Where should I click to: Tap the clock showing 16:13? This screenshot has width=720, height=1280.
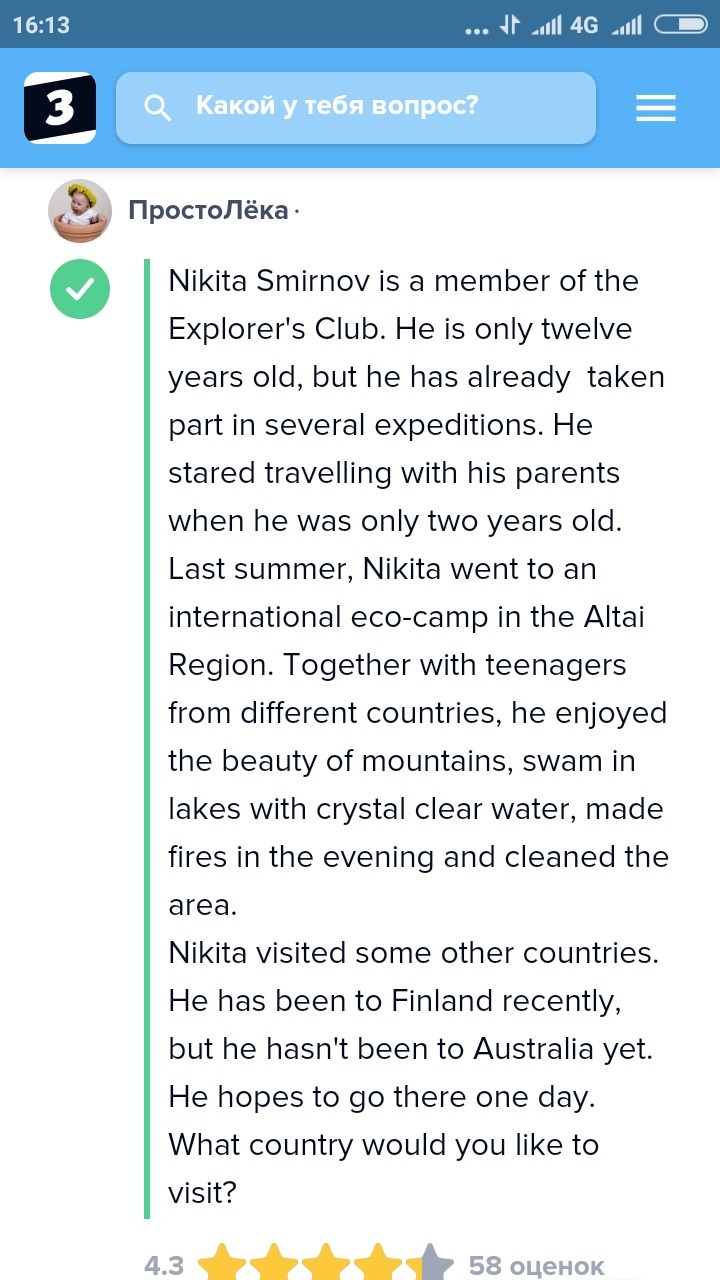click(x=42, y=25)
